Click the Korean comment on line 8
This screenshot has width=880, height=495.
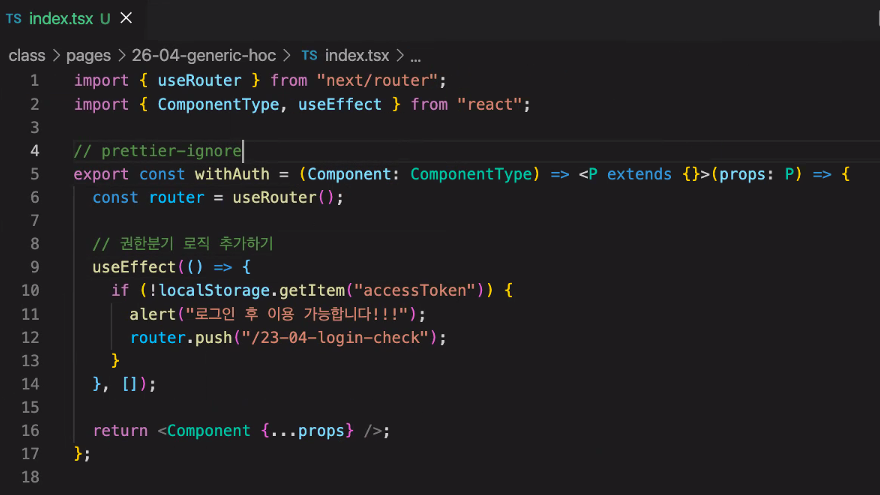[x=183, y=244]
